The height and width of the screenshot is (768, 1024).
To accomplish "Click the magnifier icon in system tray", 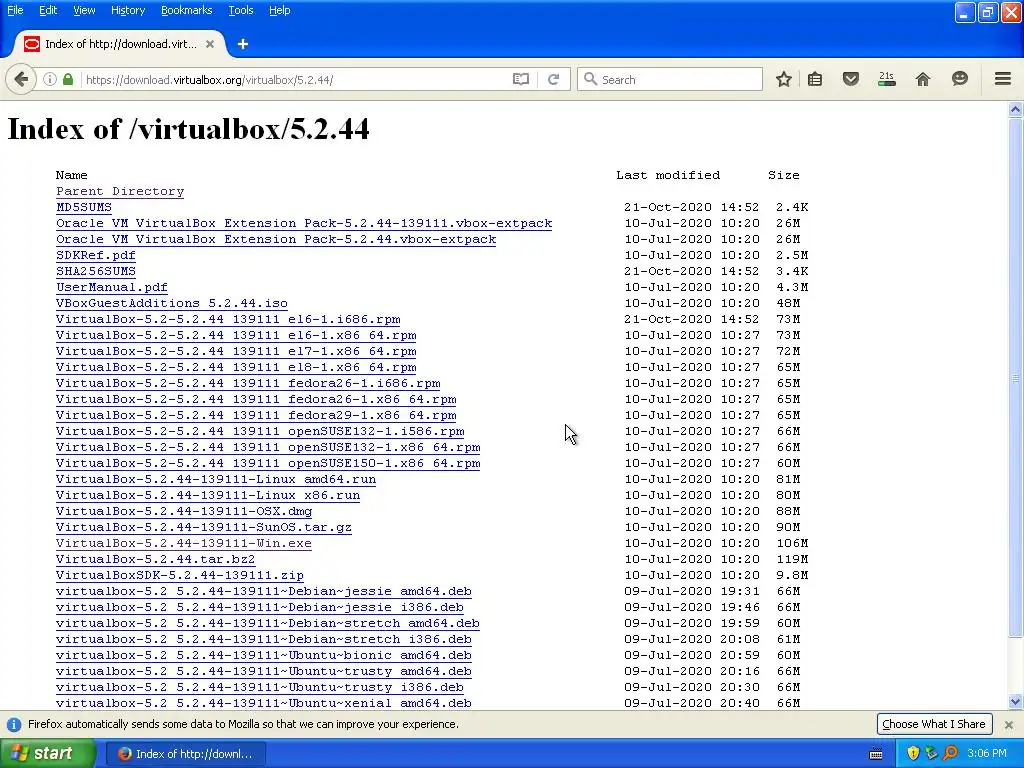I will tap(950, 754).
